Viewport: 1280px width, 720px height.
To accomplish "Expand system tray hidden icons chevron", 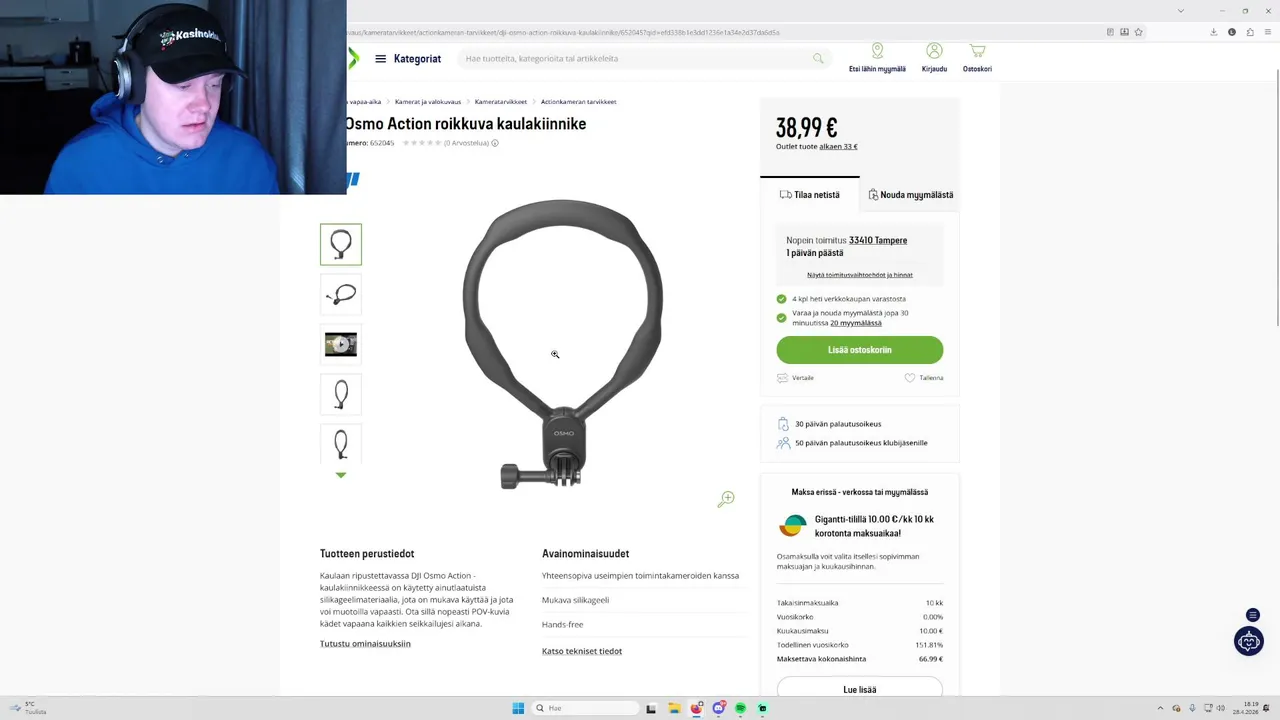I will pyautogui.click(x=1160, y=708).
